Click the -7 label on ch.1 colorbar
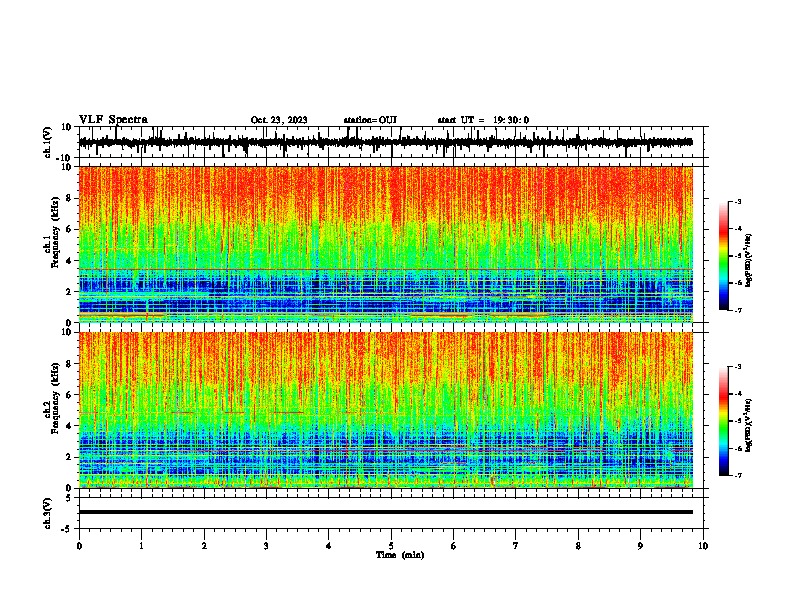Image resolution: width=792 pixels, height=612 pixels. pos(738,310)
